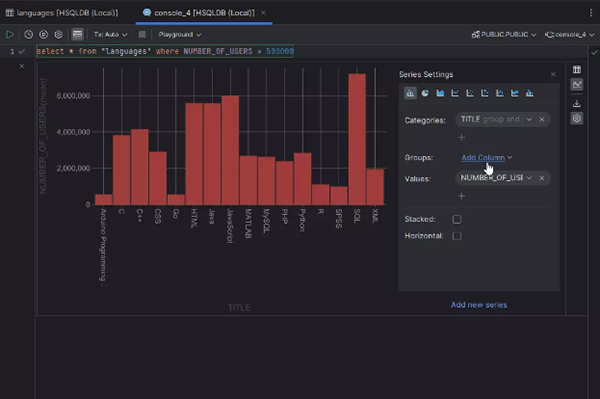This screenshot has width=600, height=399.
Task: Toggle chart settings gear on right sidebar
Action: click(577, 118)
